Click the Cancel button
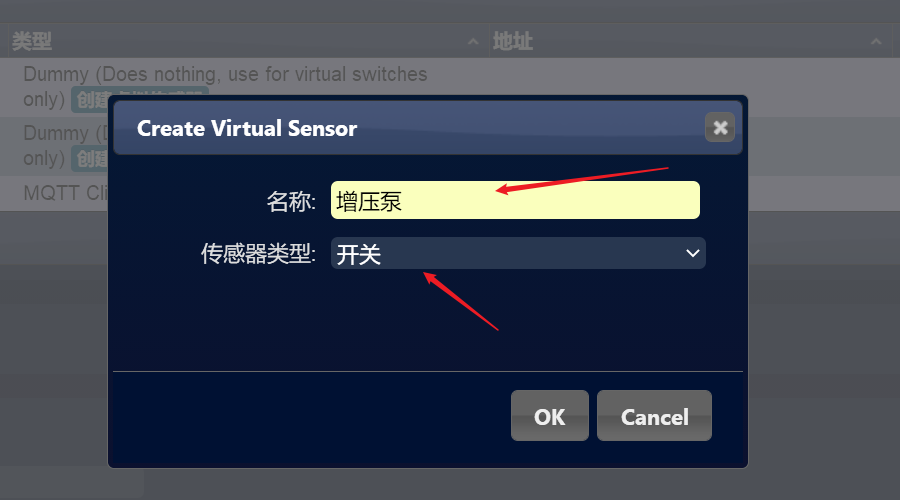The width and height of the screenshot is (900, 500). [x=654, y=416]
